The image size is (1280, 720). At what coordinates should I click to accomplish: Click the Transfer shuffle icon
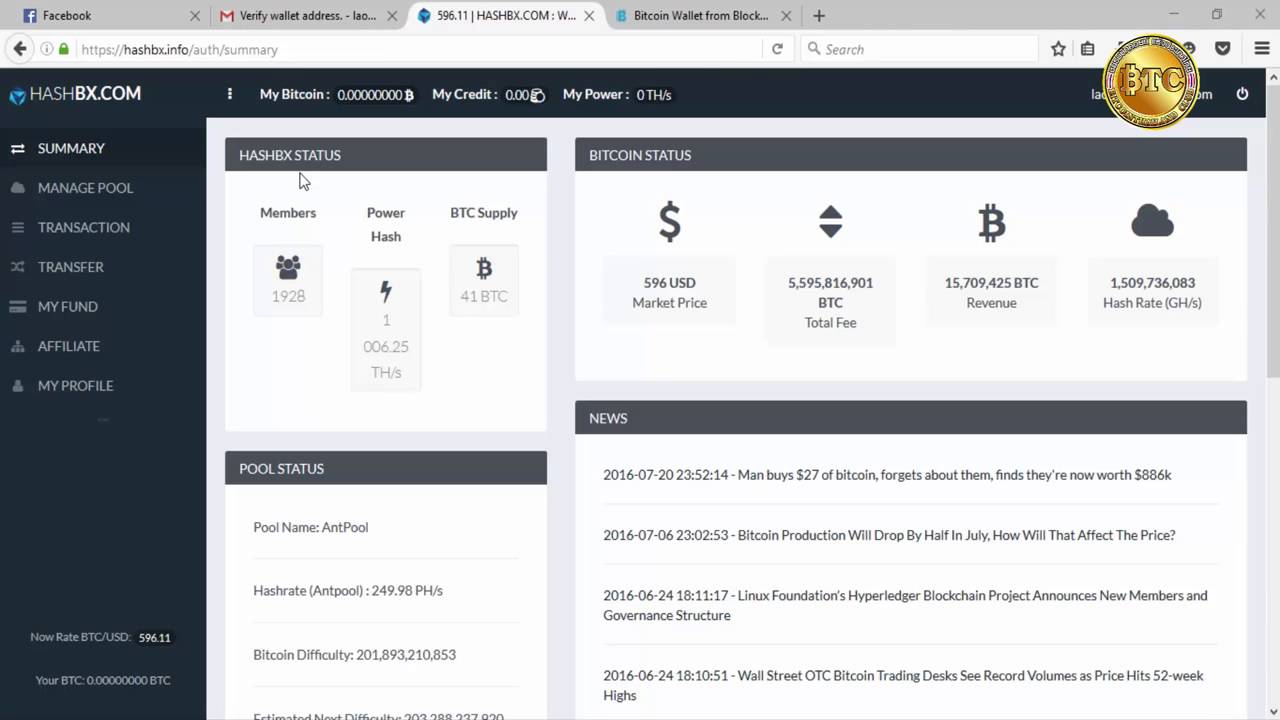[18, 267]
